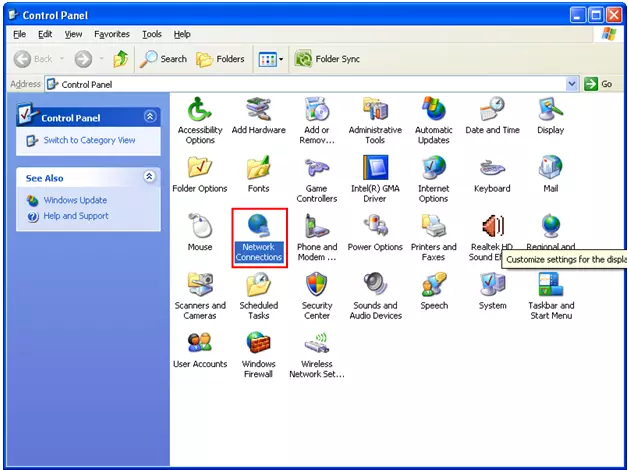Go up one folder level
This screenshot has height=470, width=628.
point(121,59)
